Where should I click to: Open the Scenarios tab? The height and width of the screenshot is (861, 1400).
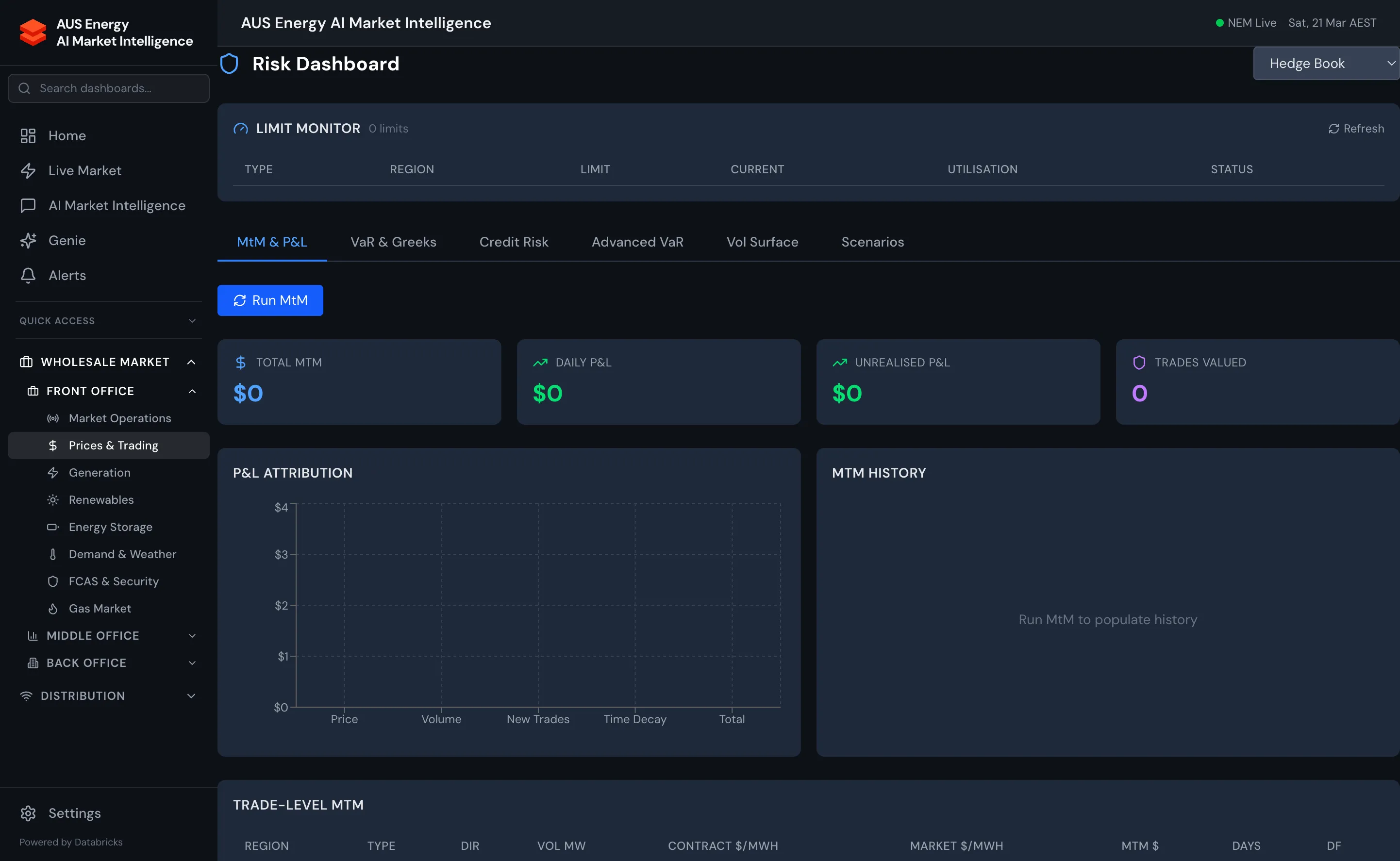[x=872, y=242]
